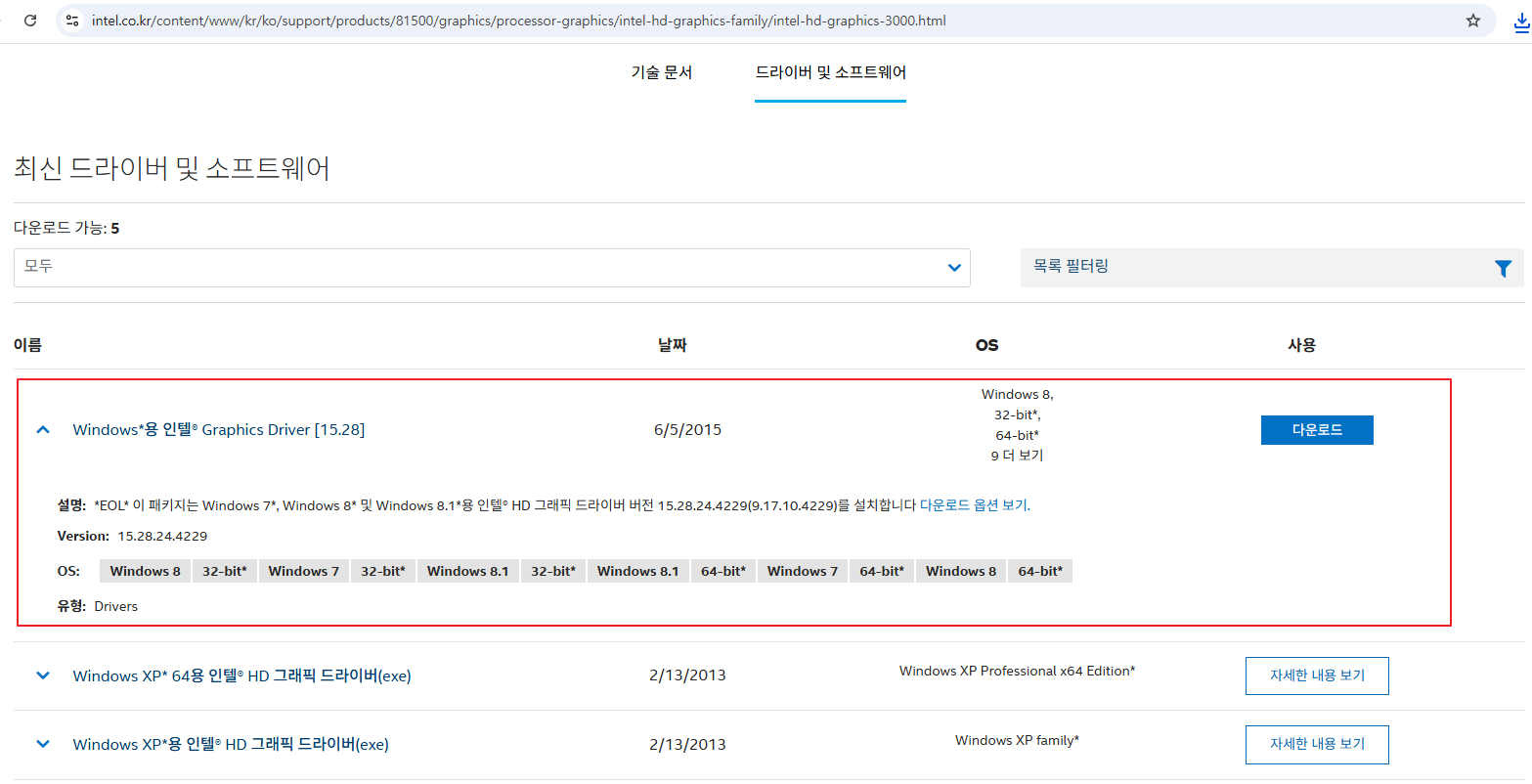1532x784 pixels.
Task: Click the OS column header
Action: tap(987, 345)
